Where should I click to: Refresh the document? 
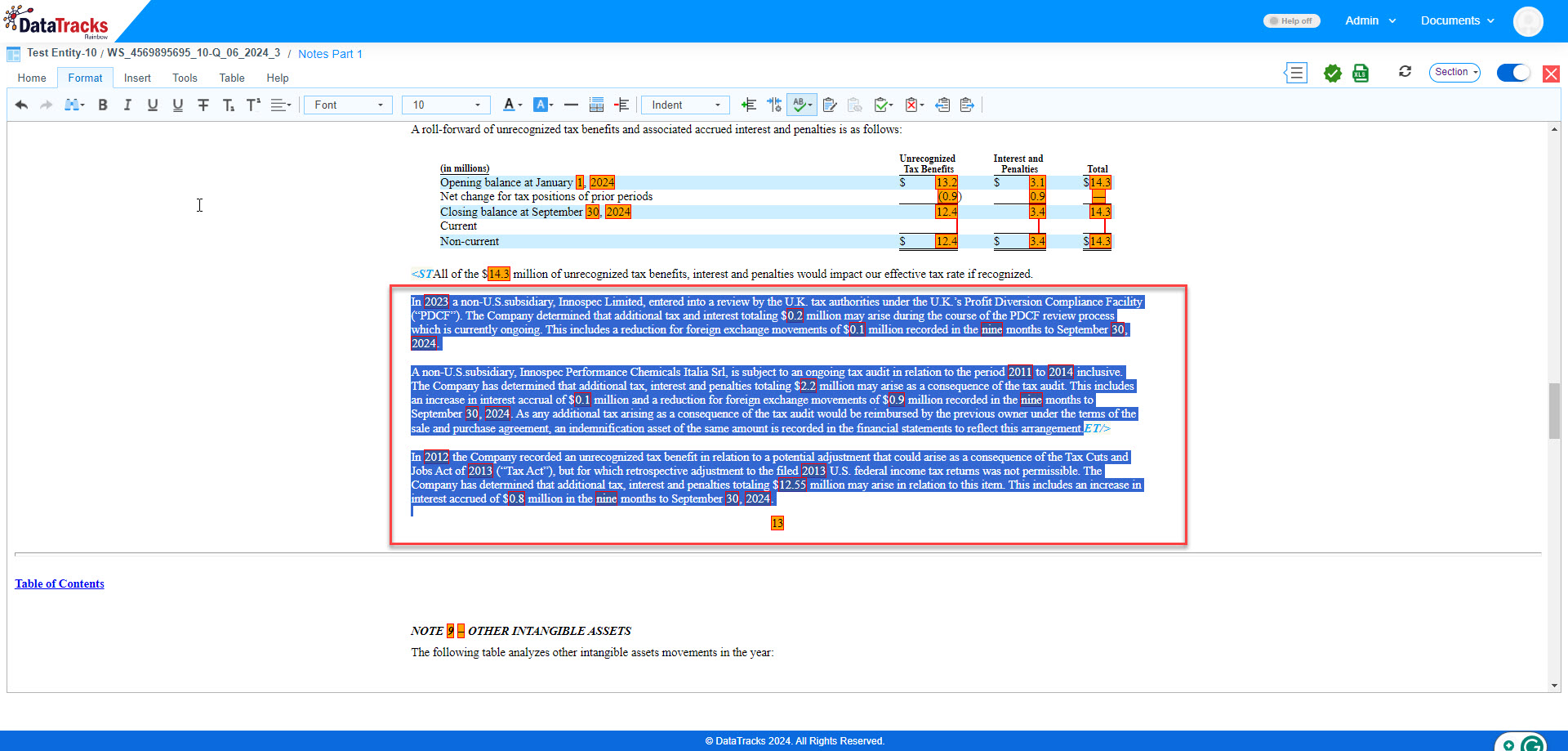point(1405,71)
